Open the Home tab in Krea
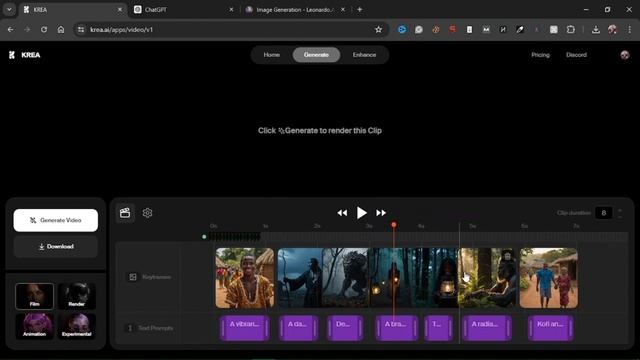This screenshot has height=360, width=640. pos(271,55)
